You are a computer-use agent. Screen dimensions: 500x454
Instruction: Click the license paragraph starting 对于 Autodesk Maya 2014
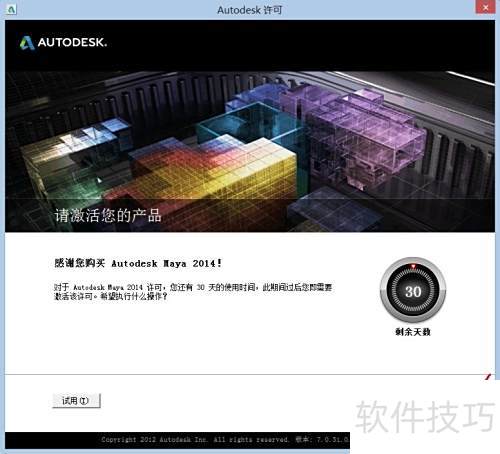click(x=193, y=292)
